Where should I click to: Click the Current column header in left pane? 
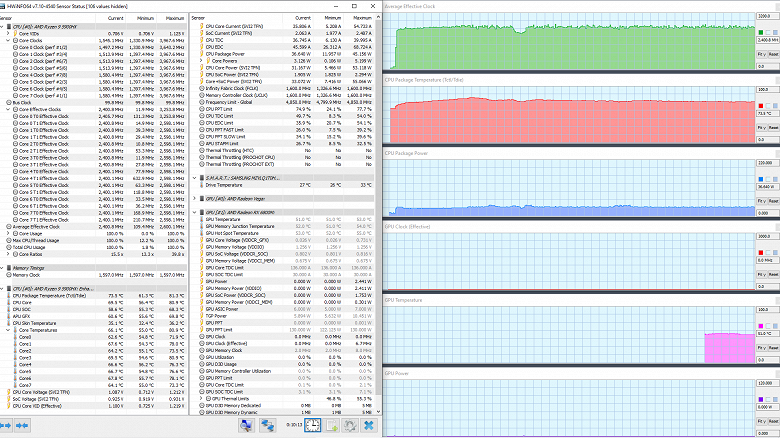(116, 18)
